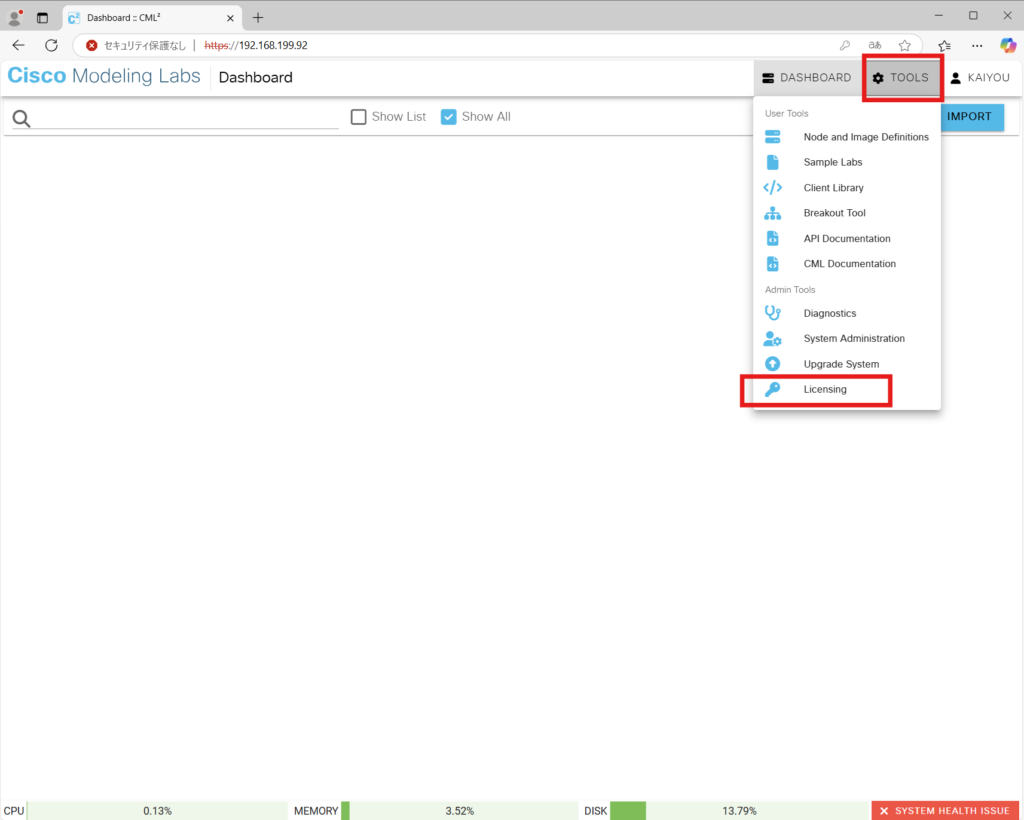Click the Node and Image Definitions icon
Image resolution: width=1024 pixels, height=820 pixels.
[773, 137]
